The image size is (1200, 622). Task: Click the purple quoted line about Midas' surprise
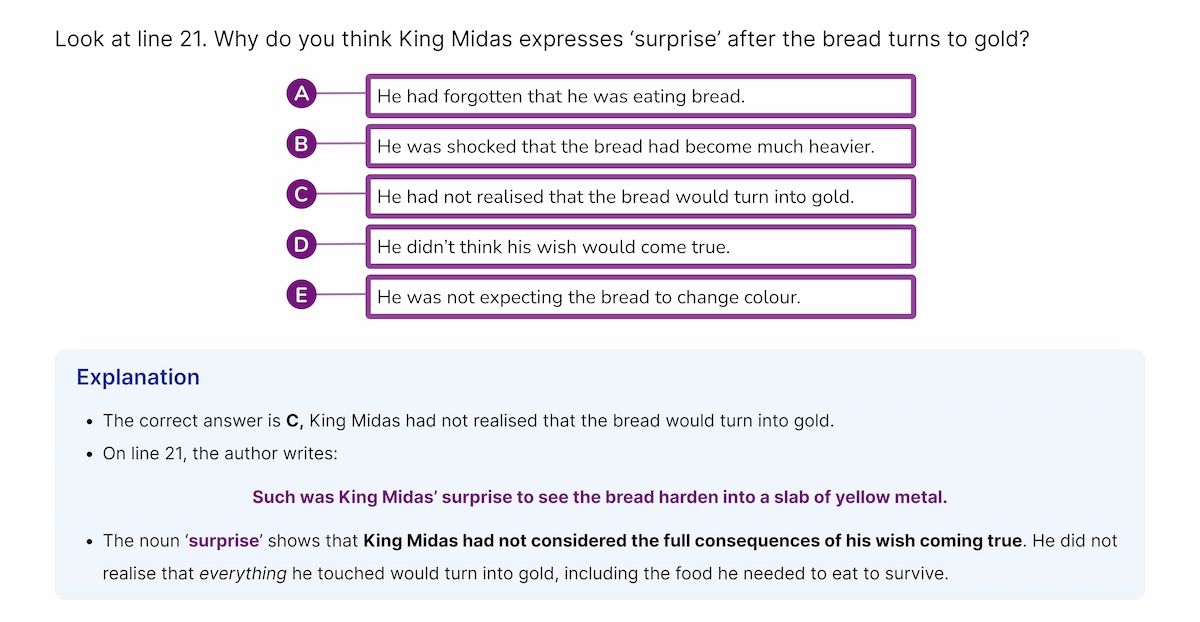click(599, 497)
